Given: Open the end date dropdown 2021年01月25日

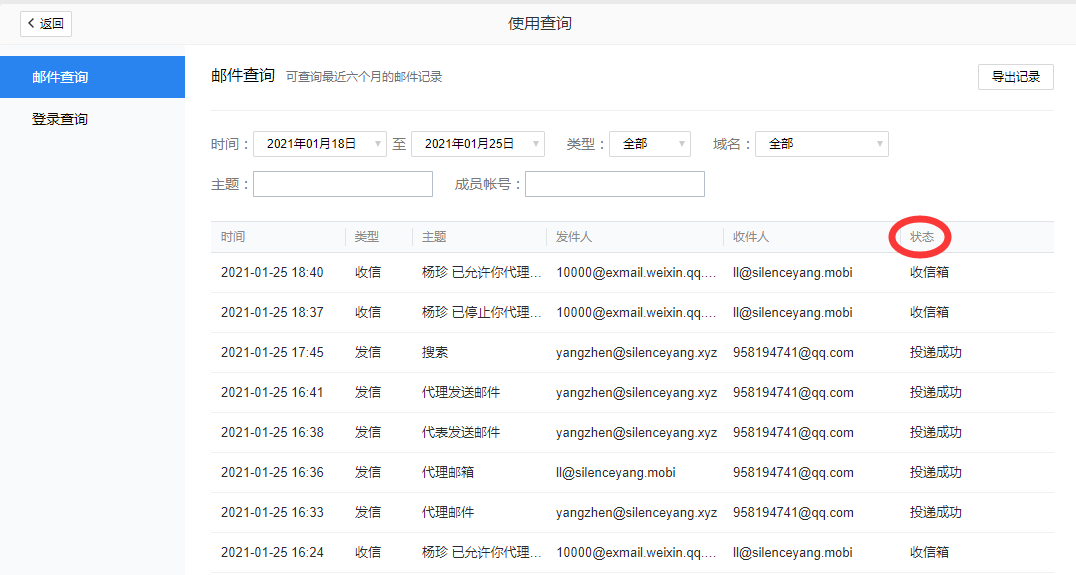Looking at the screenshot, I should tap(477, 144).
